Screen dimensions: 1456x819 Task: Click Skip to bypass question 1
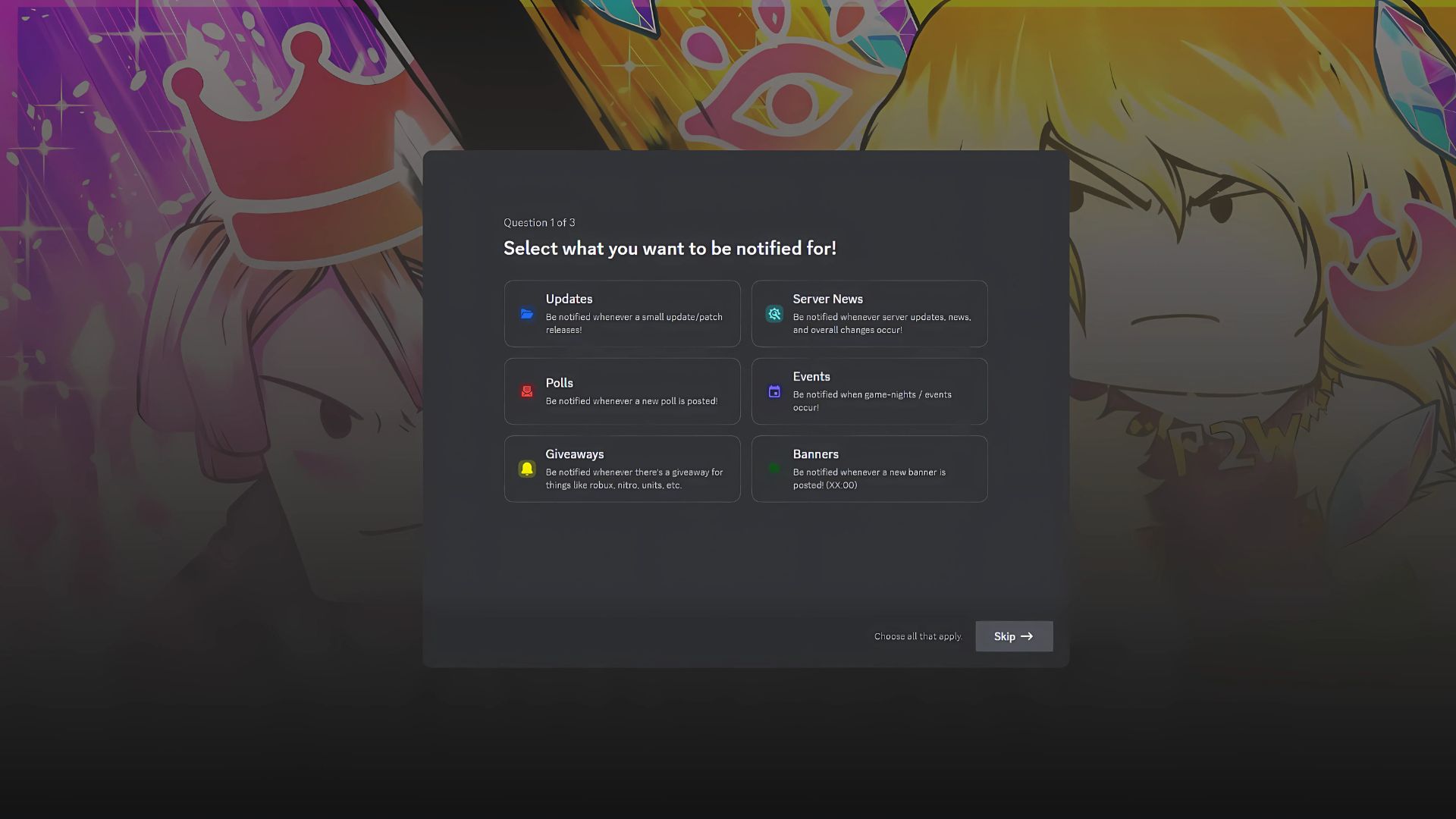1013,636
